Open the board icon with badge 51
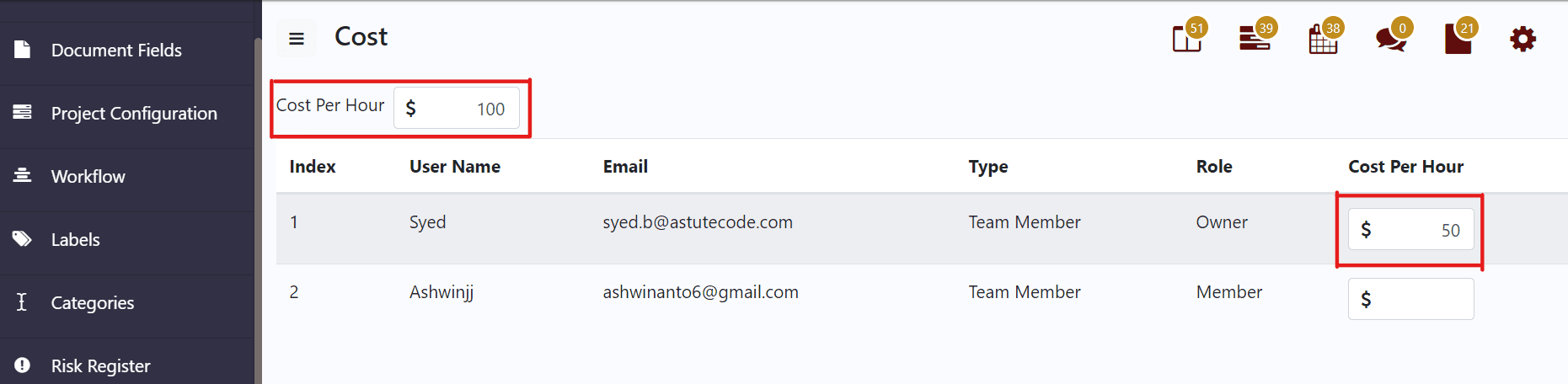1568x384 pixels. (x=1187, y=39)
